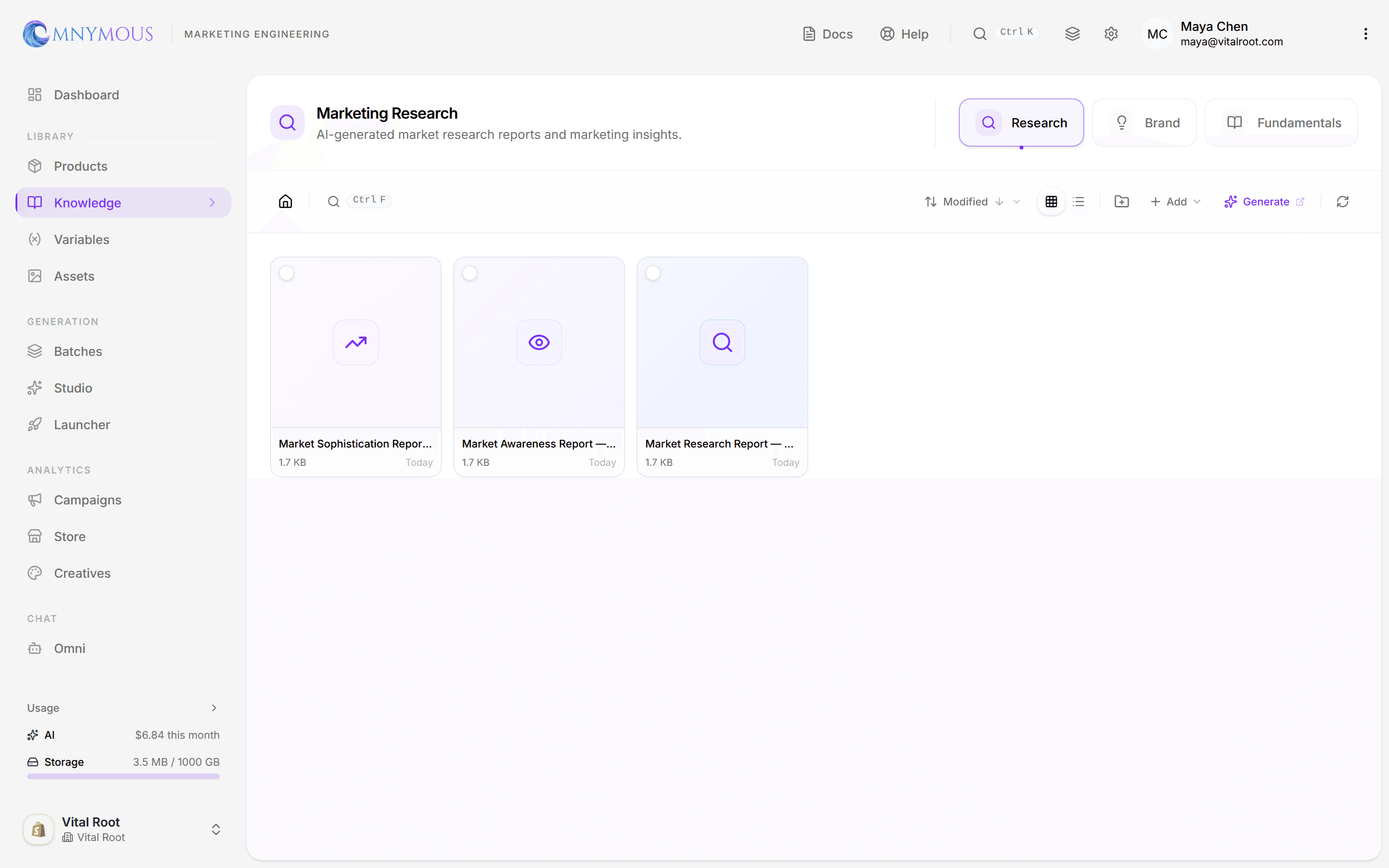Click the Omnymous logo
Screen dimensions: 1389x868
pos(88,34)
